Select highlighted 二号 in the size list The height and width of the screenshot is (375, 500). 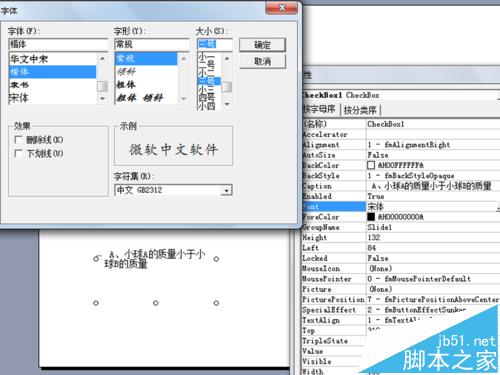click(209, 81)
